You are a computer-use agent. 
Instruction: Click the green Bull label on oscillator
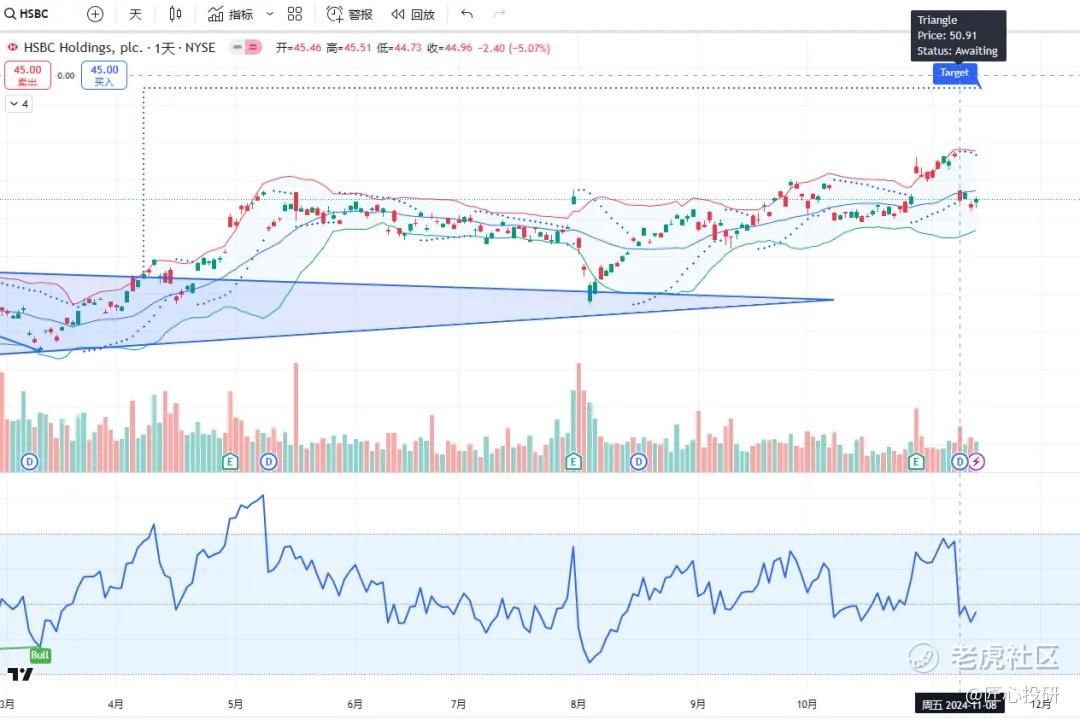click(40, 655)
